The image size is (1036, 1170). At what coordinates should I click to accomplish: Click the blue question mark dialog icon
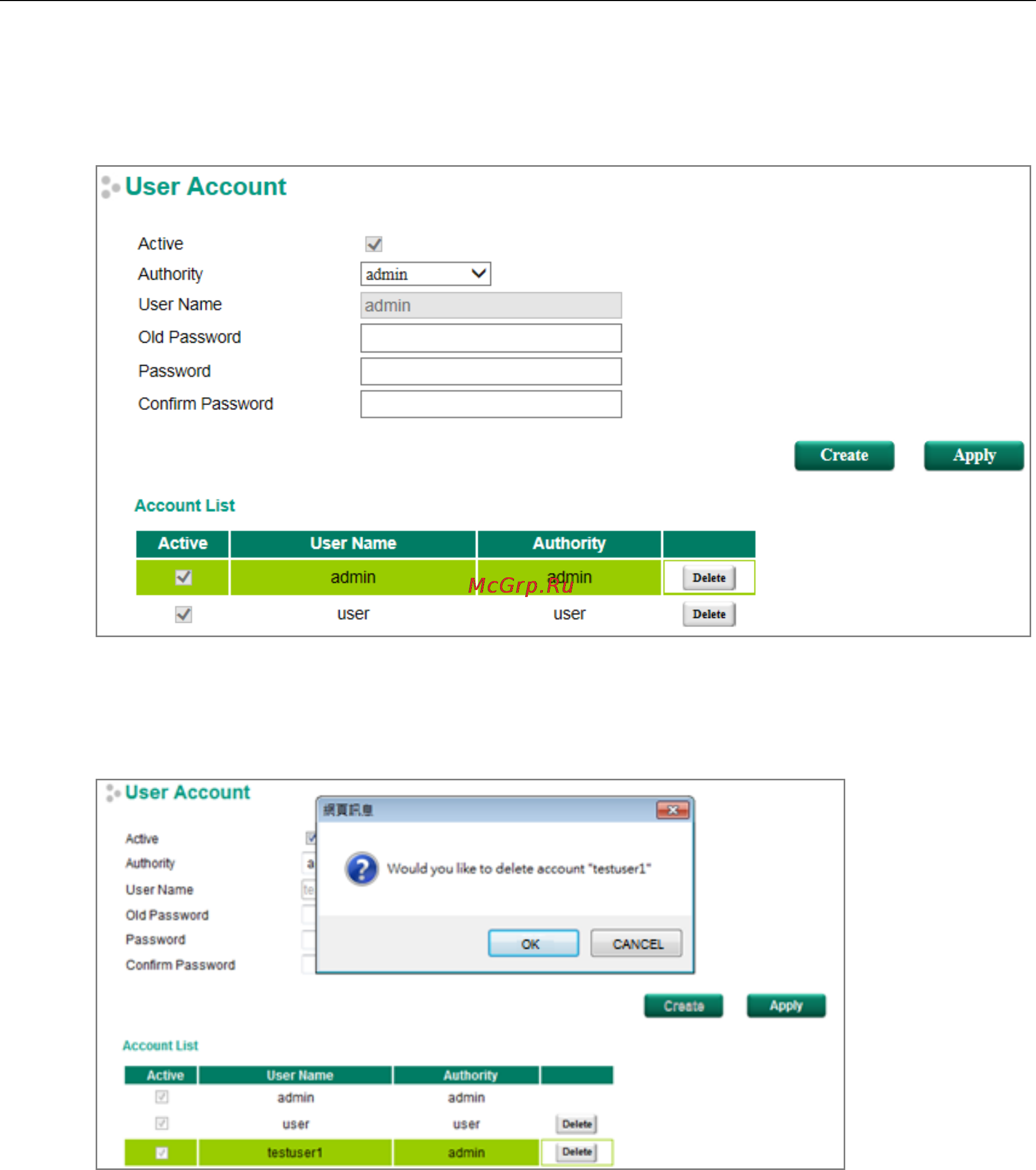[362, 869]
